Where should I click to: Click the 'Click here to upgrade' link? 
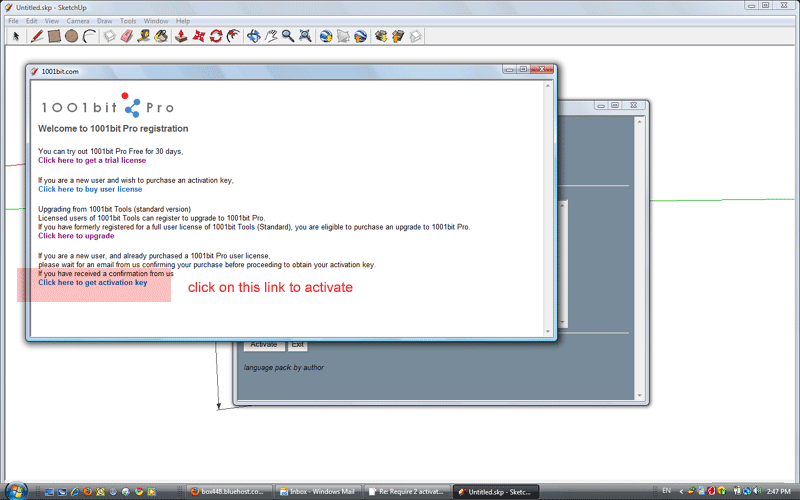point(76,236)
